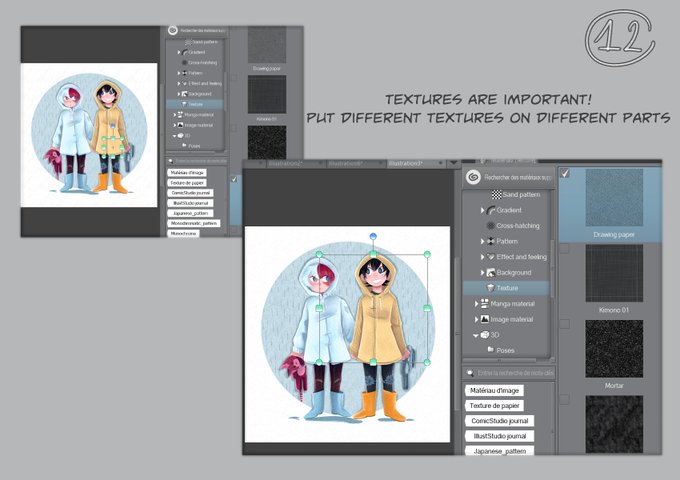Expand the Gradient folder in the back window
The image size is (680, 480).
click(x=179, y=52)
